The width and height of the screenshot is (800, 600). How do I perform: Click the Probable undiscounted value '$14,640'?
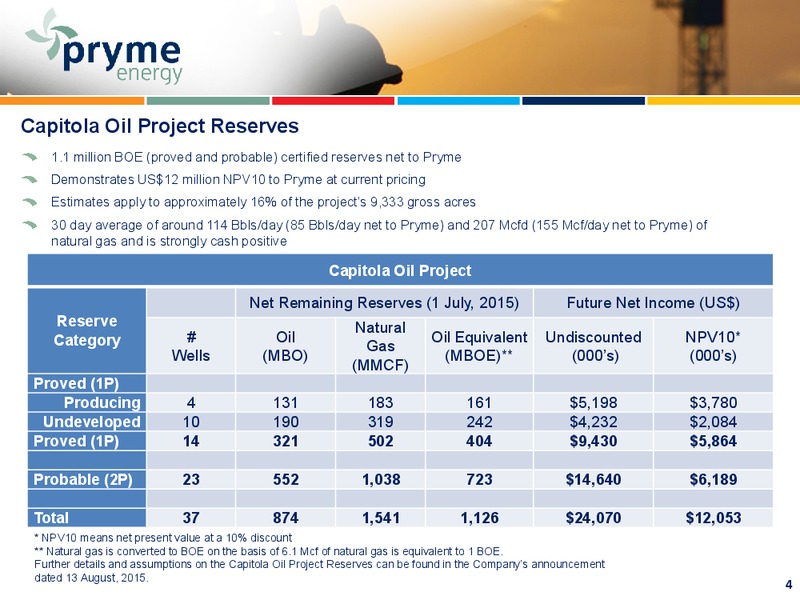593,480
